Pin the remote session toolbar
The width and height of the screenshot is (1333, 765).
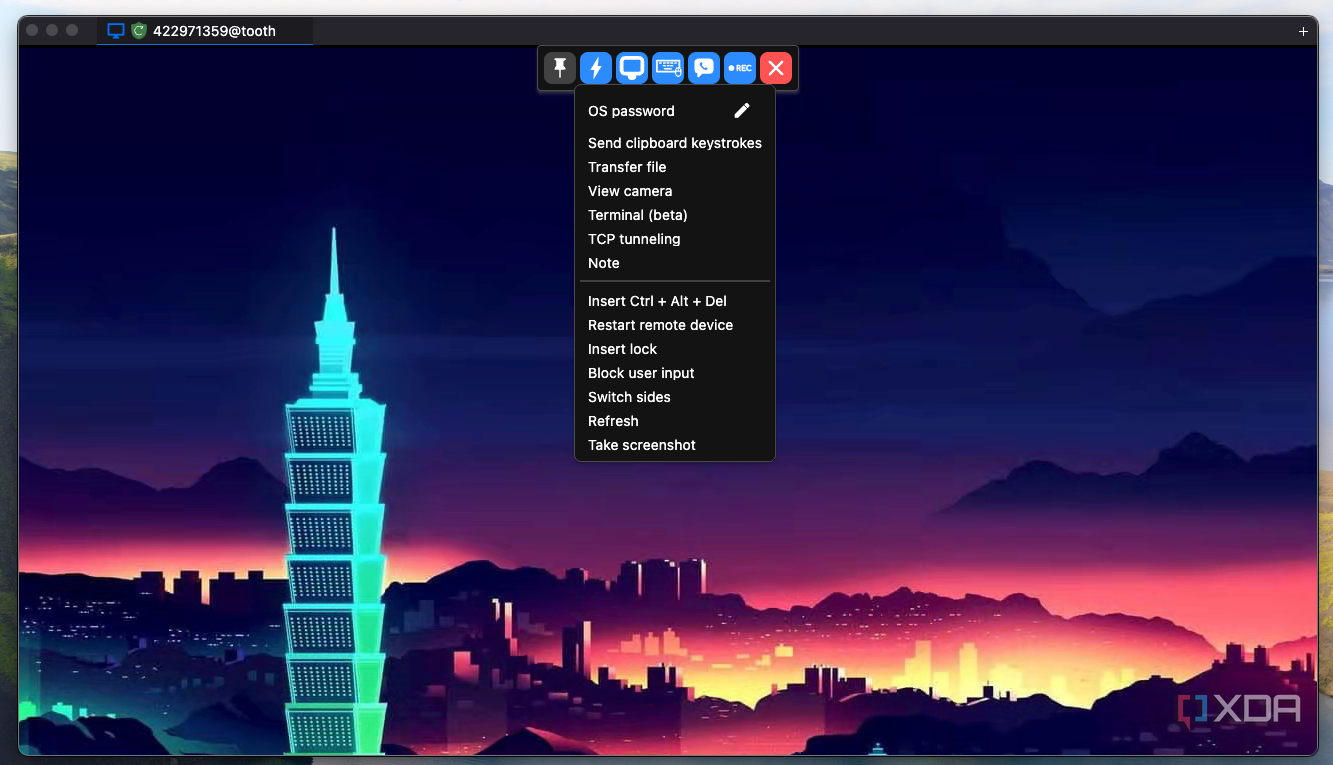[560, 68]
